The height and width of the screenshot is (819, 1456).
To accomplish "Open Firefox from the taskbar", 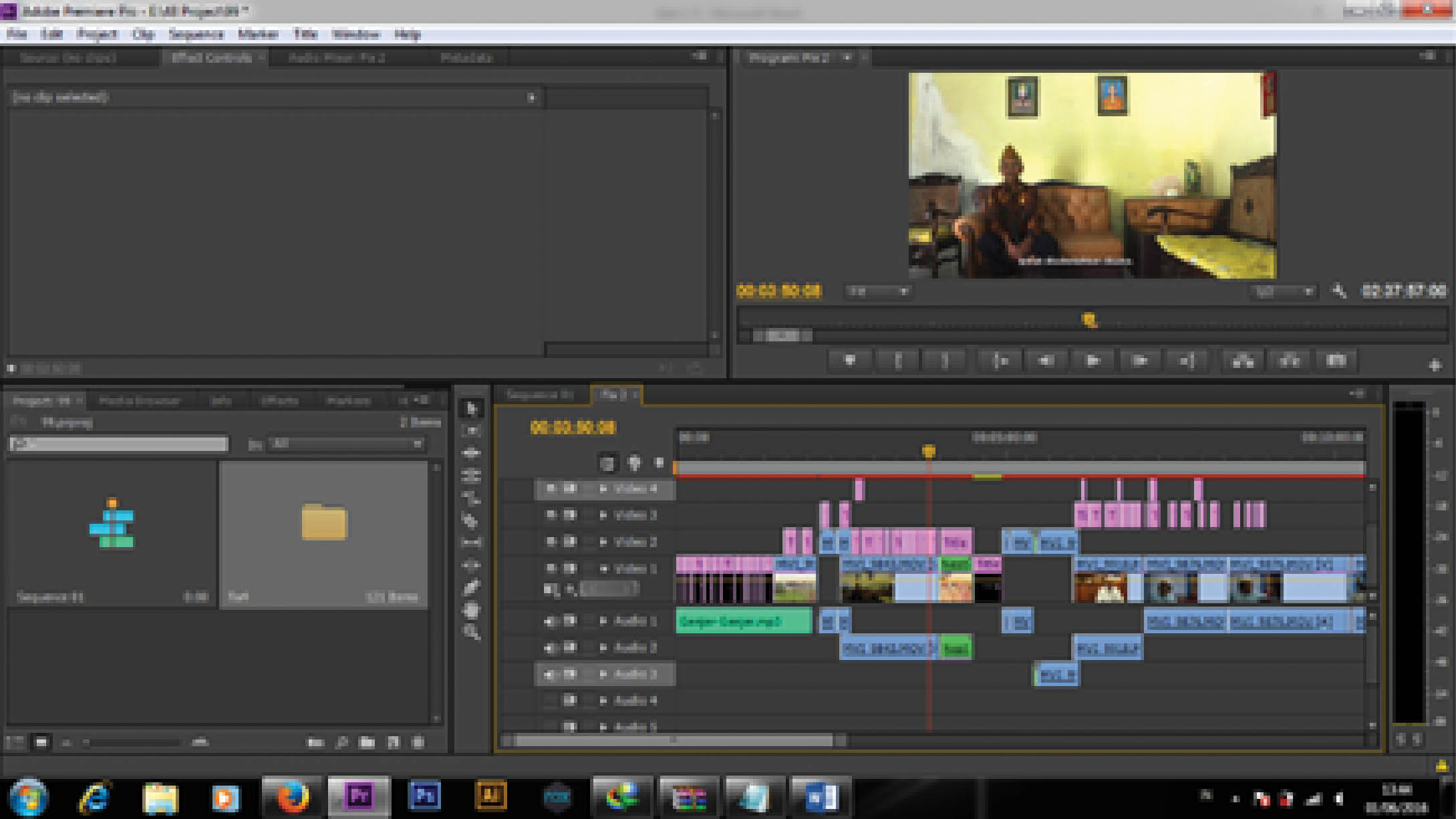I will pos(291,797).
